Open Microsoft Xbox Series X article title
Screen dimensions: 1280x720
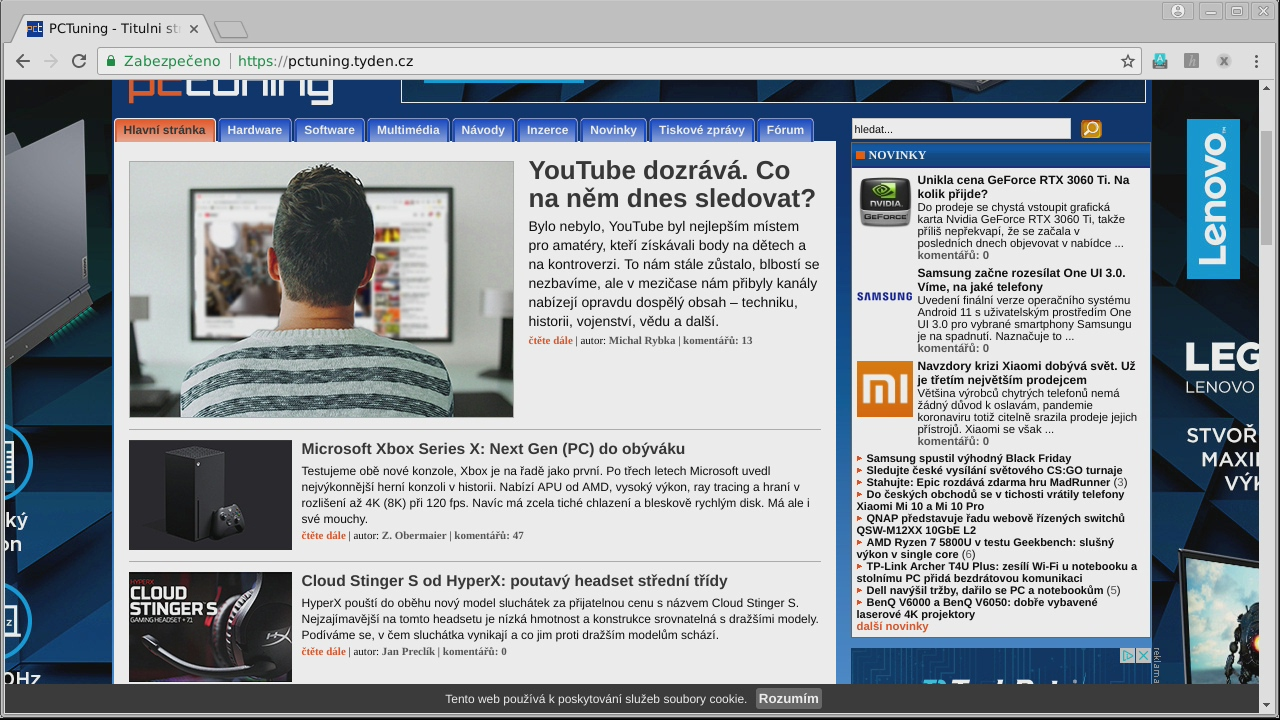tap(493, 449)
